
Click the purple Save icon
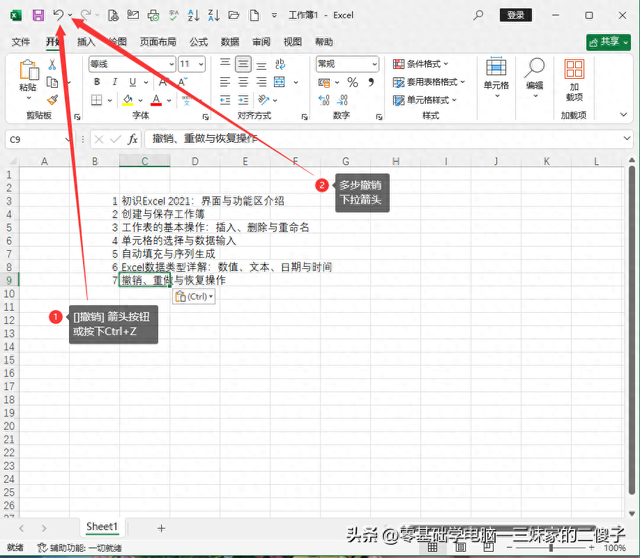click(38, 16)
